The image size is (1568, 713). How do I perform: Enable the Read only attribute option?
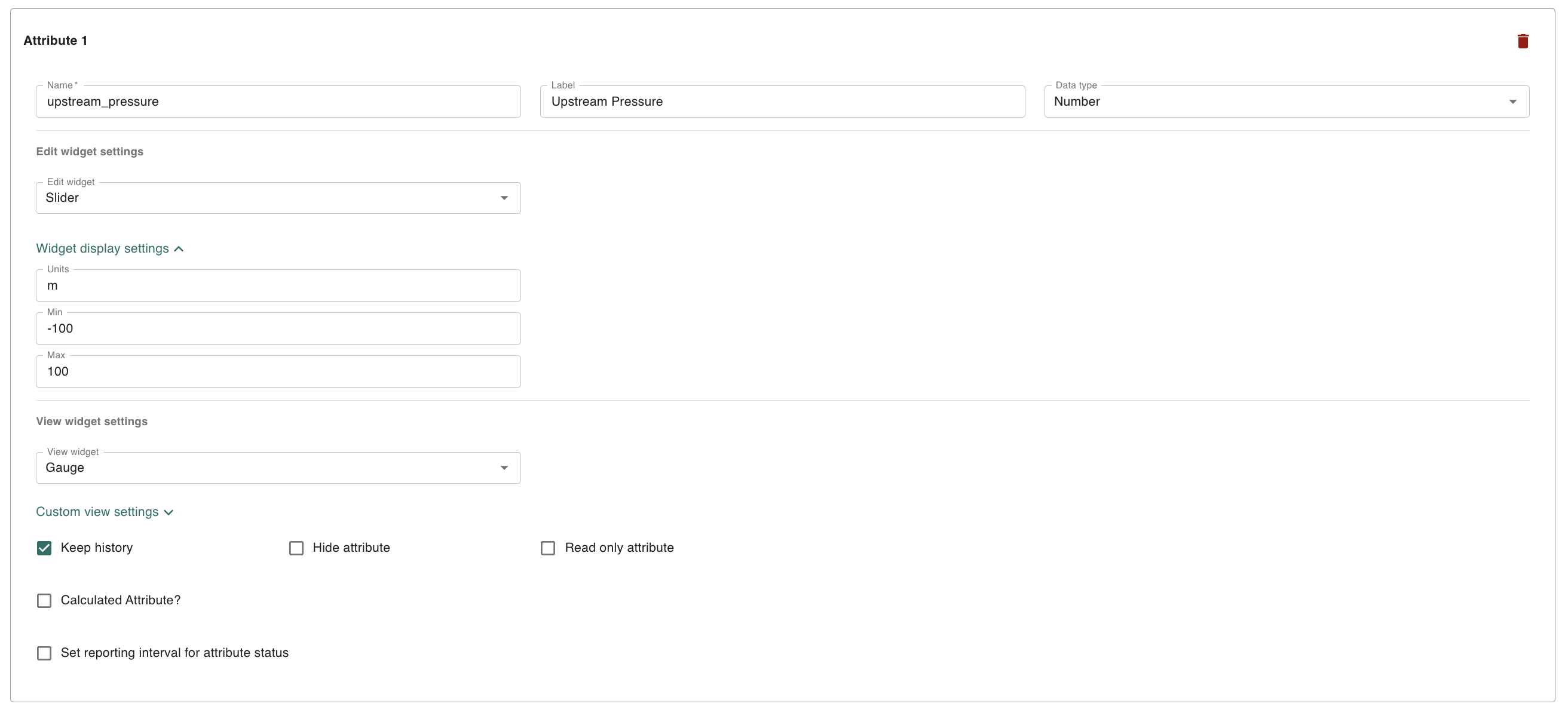coord(547,548)
